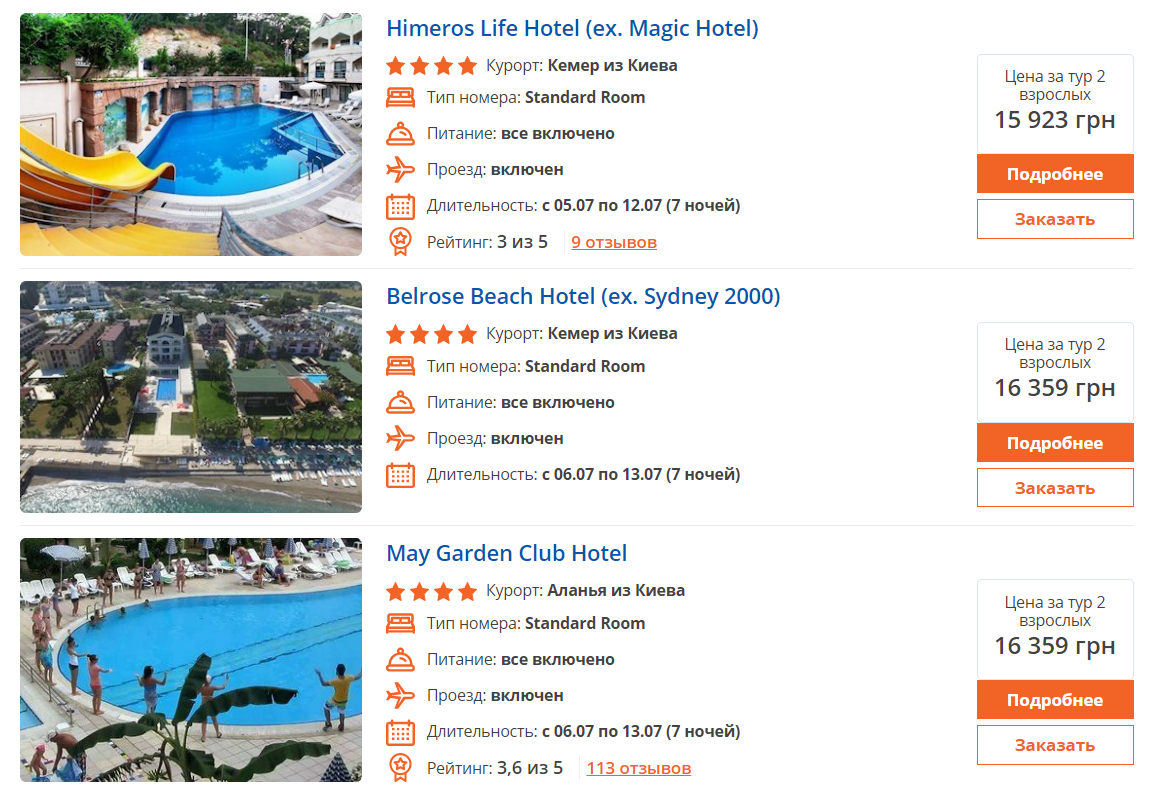Click bed icon for Himeros Life Hotel
Image resolution: width=1154 pixels, height=787 pixels.
tap(400, 98)
